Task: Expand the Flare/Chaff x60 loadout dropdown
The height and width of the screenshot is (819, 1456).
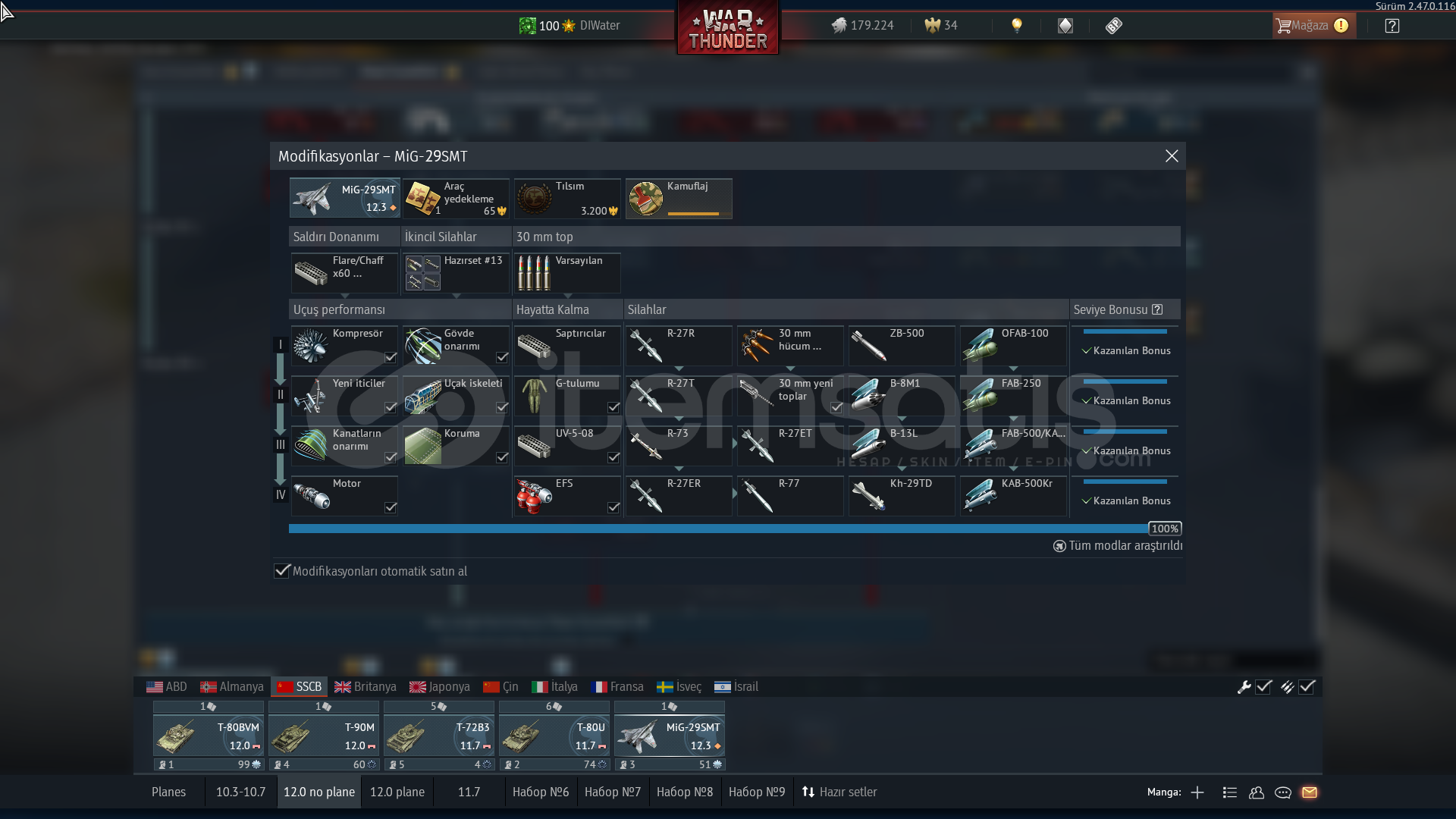Action: 345,296
